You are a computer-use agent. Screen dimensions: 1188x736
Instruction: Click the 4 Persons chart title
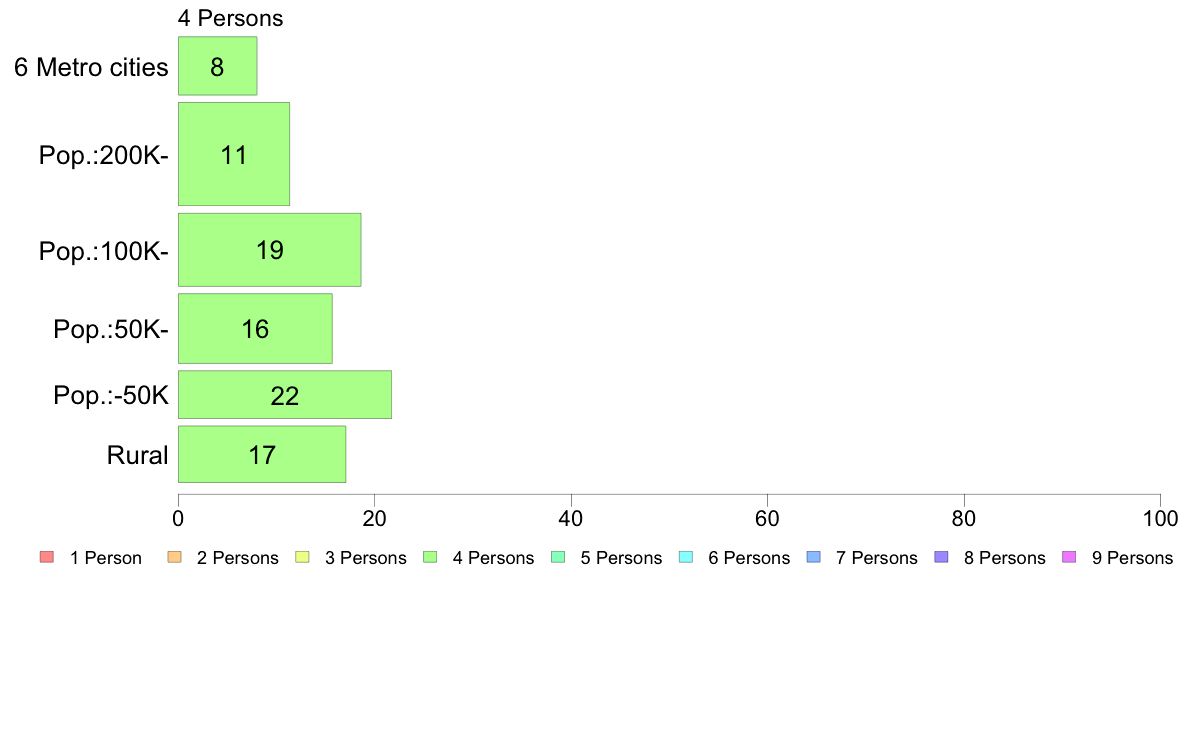[x=230, y=18]
